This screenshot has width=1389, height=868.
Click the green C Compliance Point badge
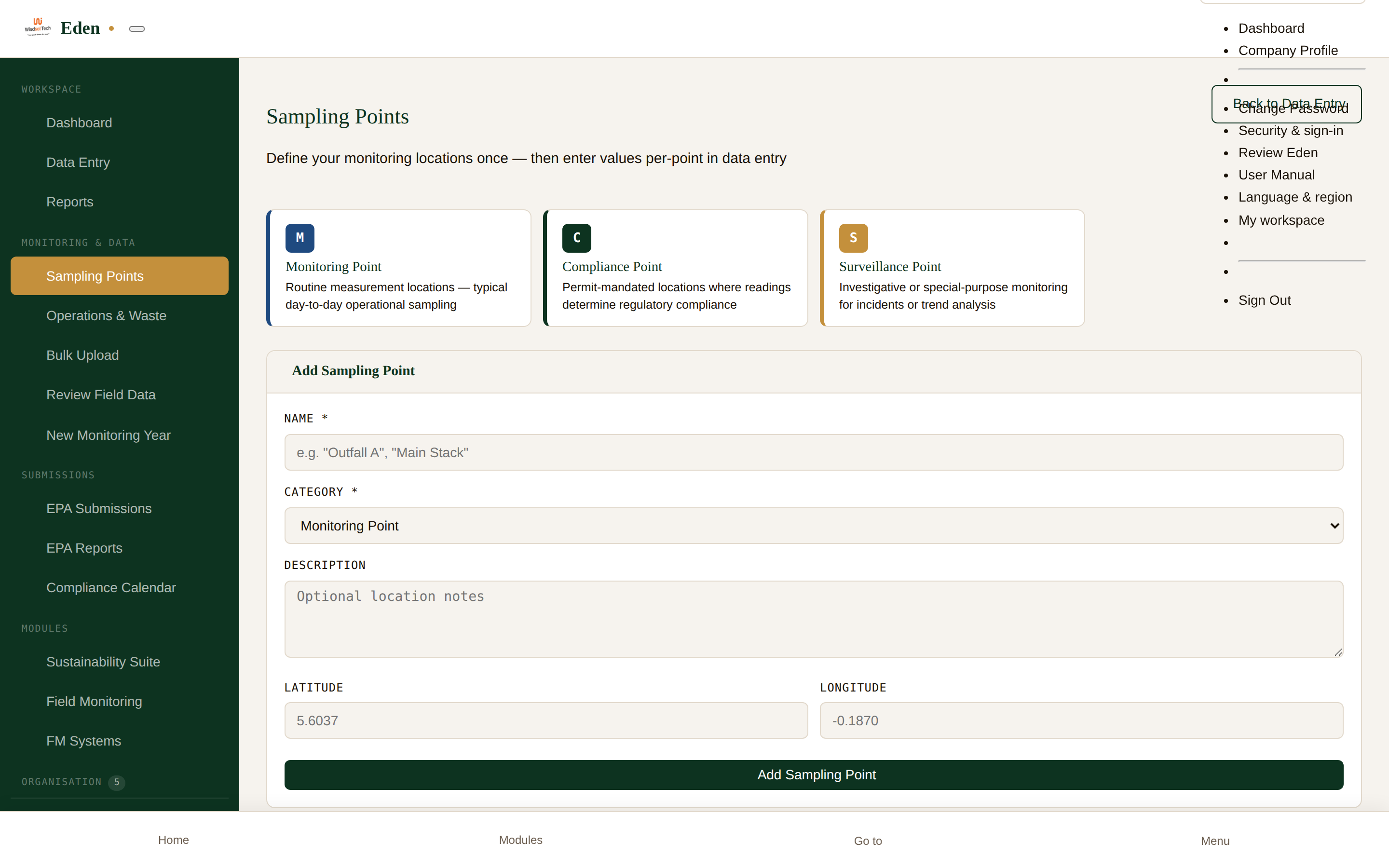tap(576, 238)
